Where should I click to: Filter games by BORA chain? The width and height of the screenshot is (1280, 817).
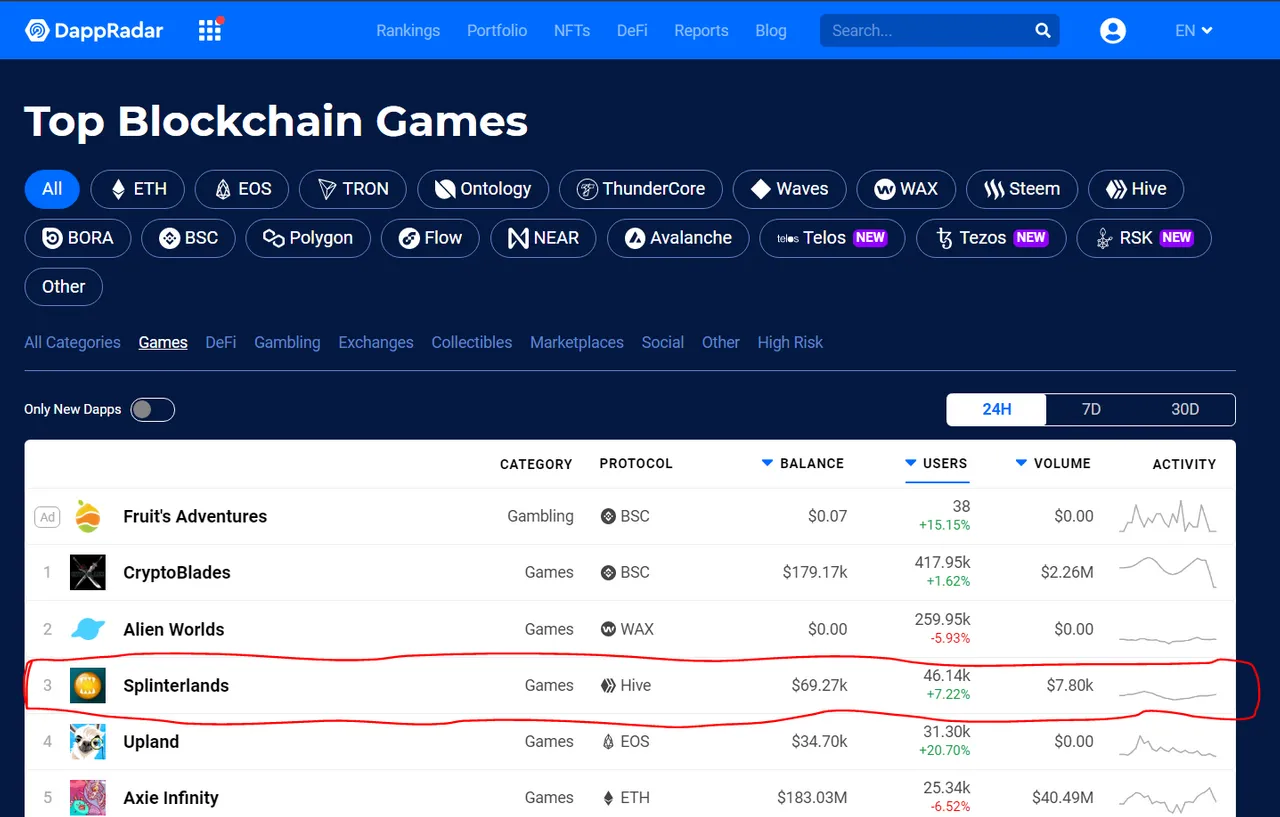[78, 238]
